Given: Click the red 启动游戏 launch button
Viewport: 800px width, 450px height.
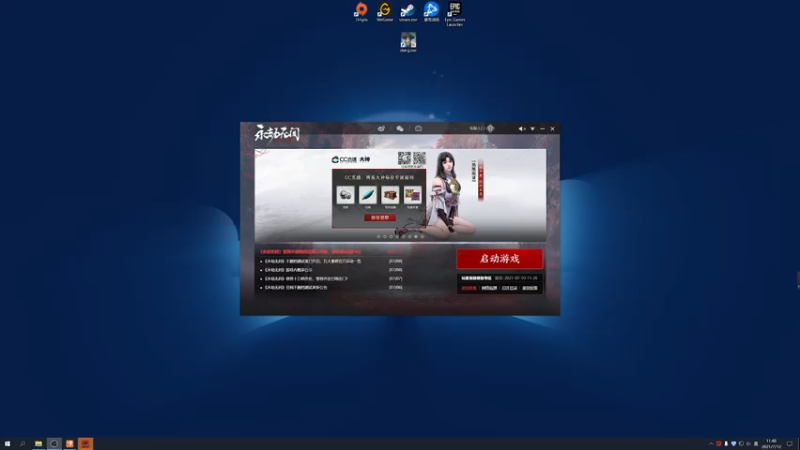Looking at the screenshot, I should point(499,259).
